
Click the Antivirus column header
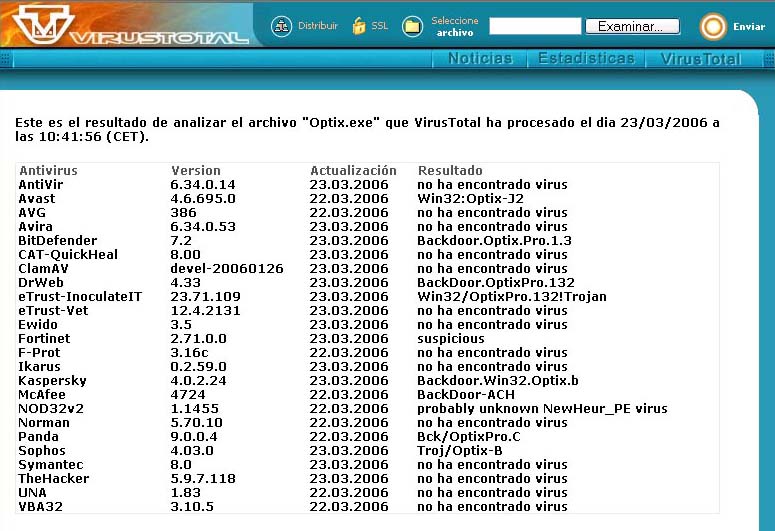pos(48,171)
